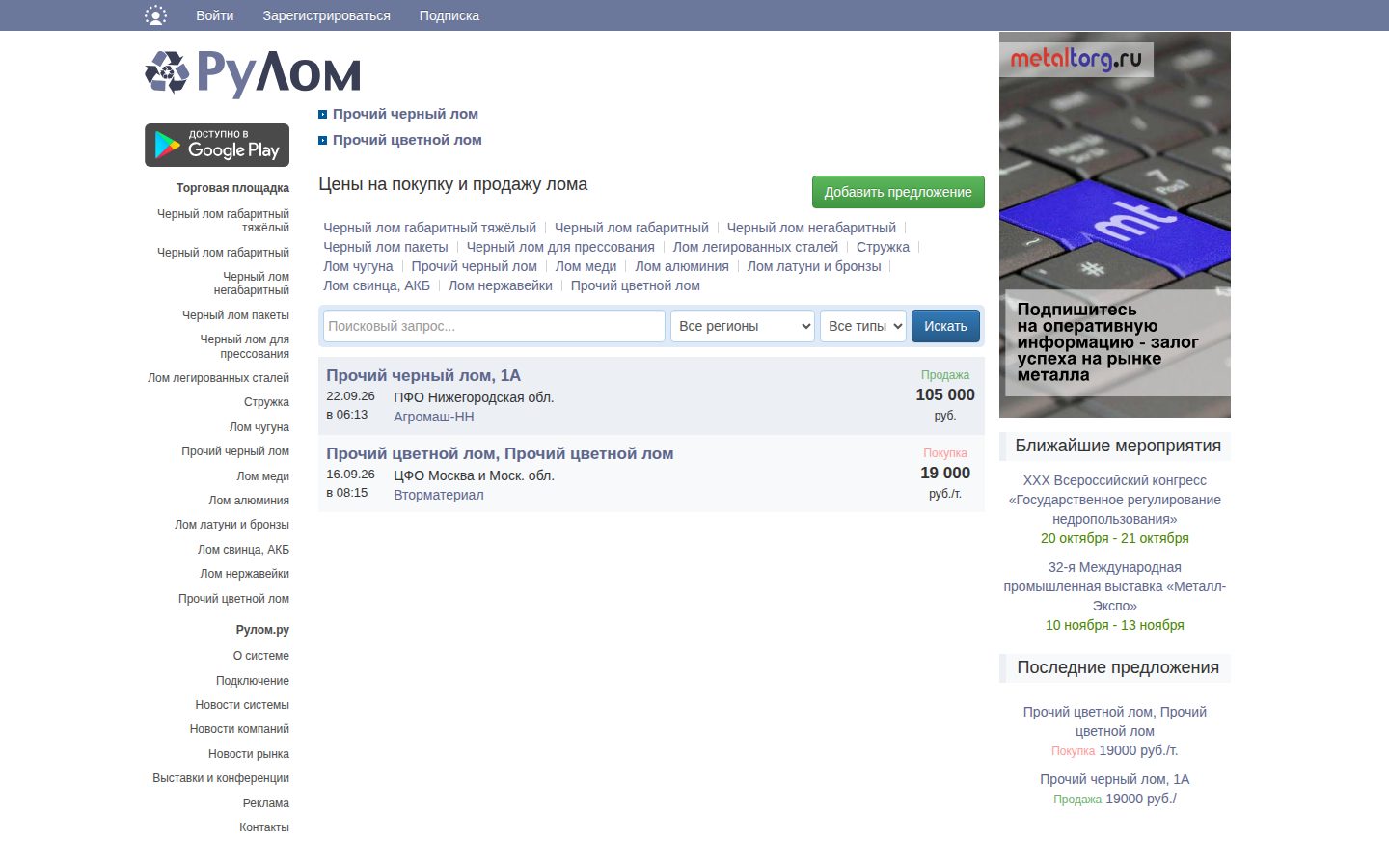This screenshot has height=868, width=1389.
Task: Open the Металл-Экспо exhibition event link
Action: pos(1115,586)
